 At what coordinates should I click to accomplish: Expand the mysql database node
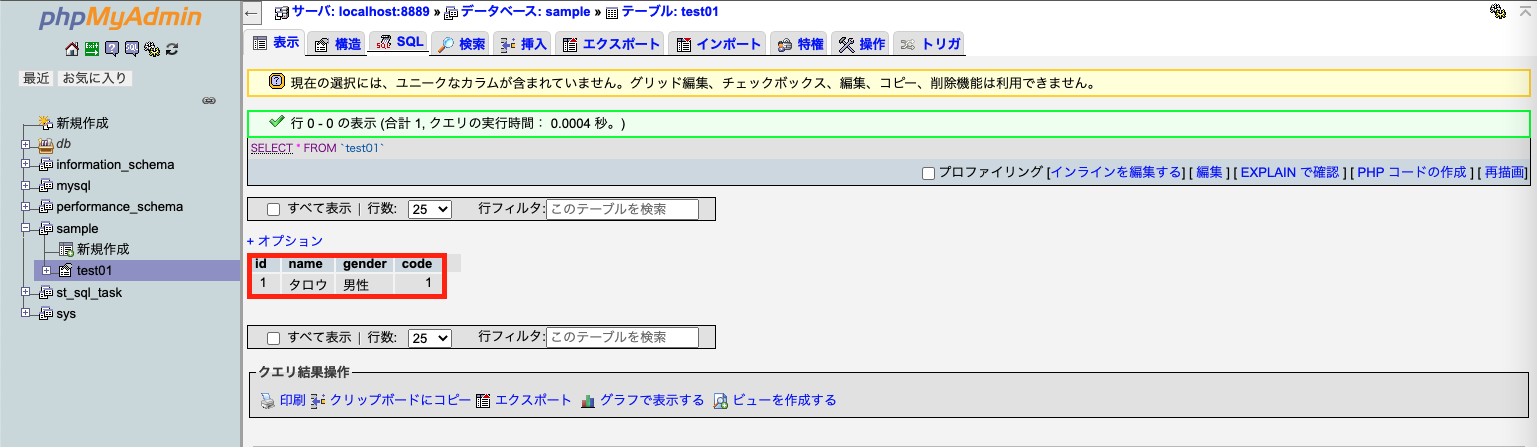[26, 186]
